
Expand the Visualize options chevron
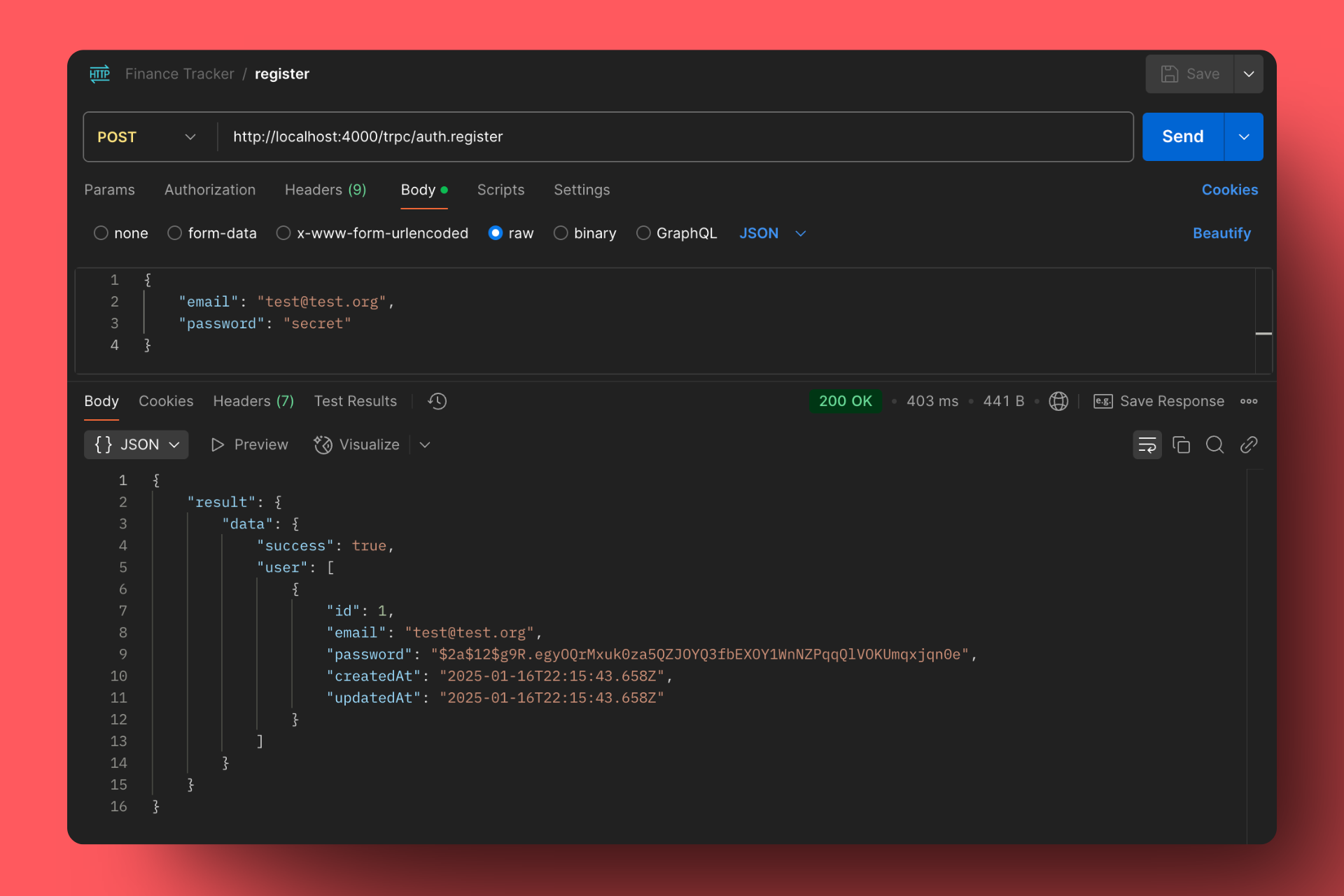425,444
